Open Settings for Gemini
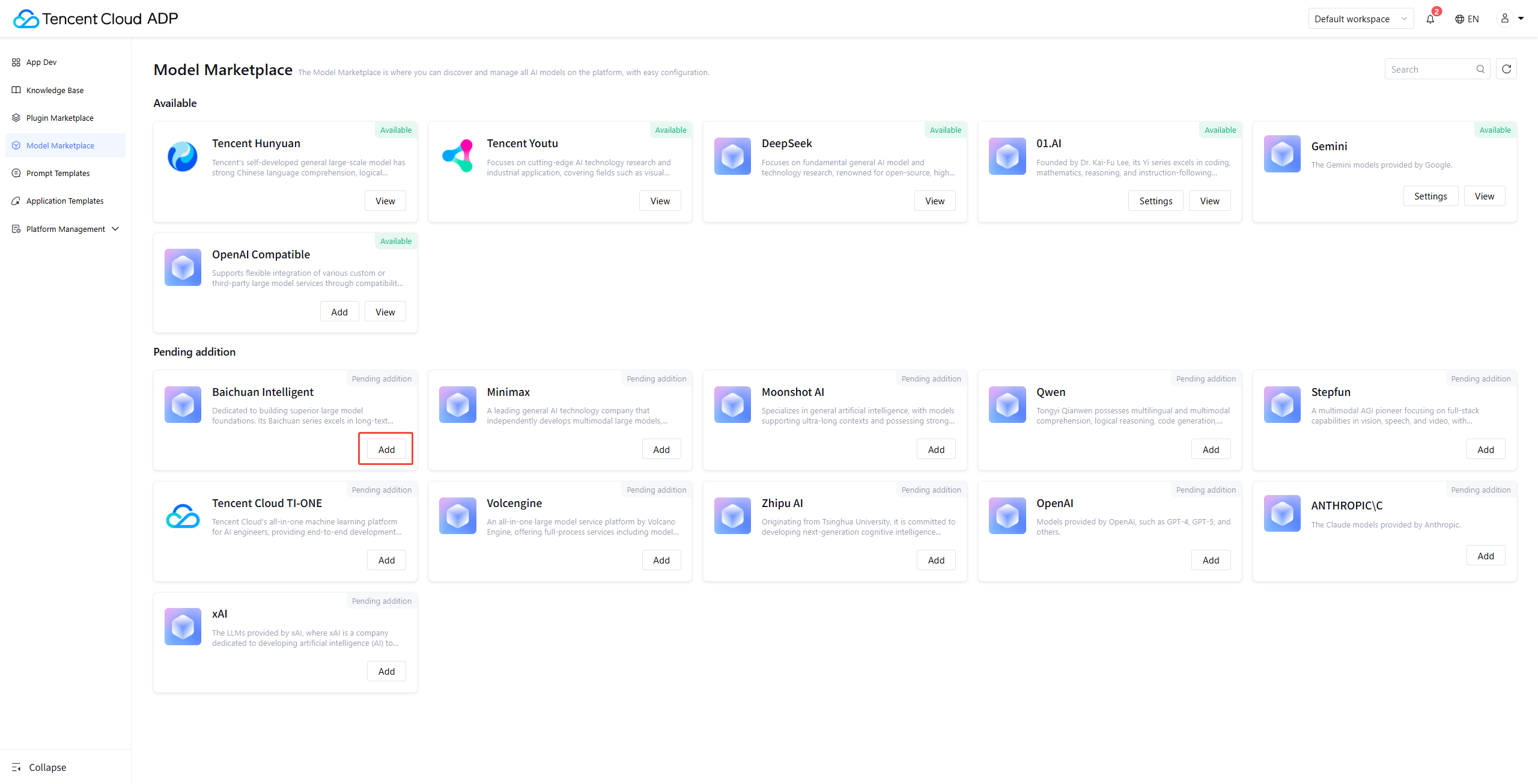 [x=1430, y=196]
